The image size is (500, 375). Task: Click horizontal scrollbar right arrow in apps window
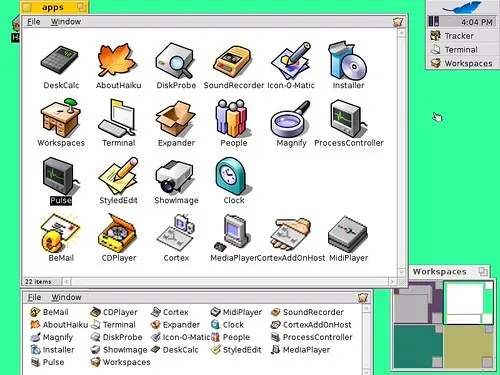(x=392, y=282)
